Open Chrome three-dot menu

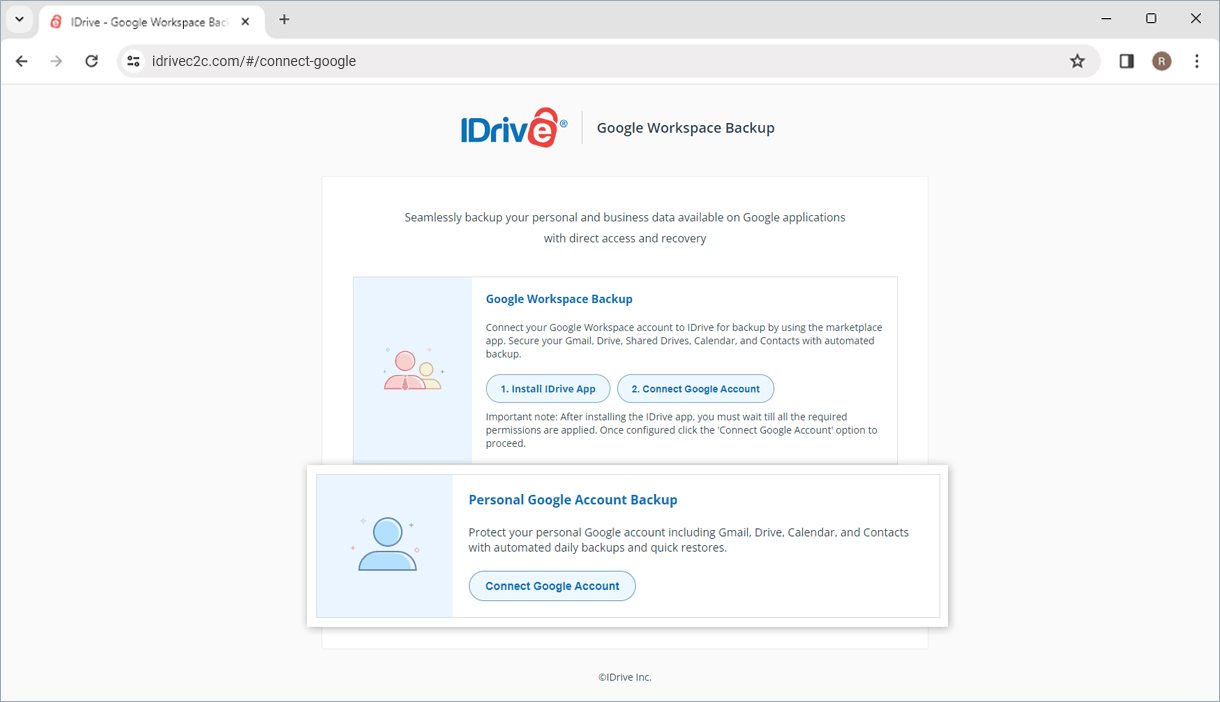[1197, 61]
